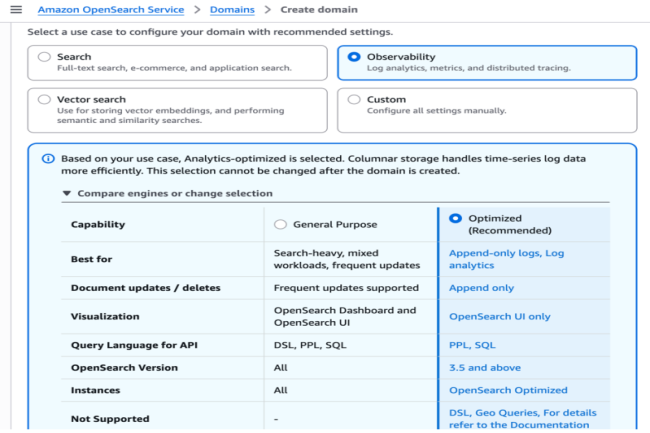Click 'OpenSearch Version' row label
The image size is (650, 433).
(x=124, y=368)
